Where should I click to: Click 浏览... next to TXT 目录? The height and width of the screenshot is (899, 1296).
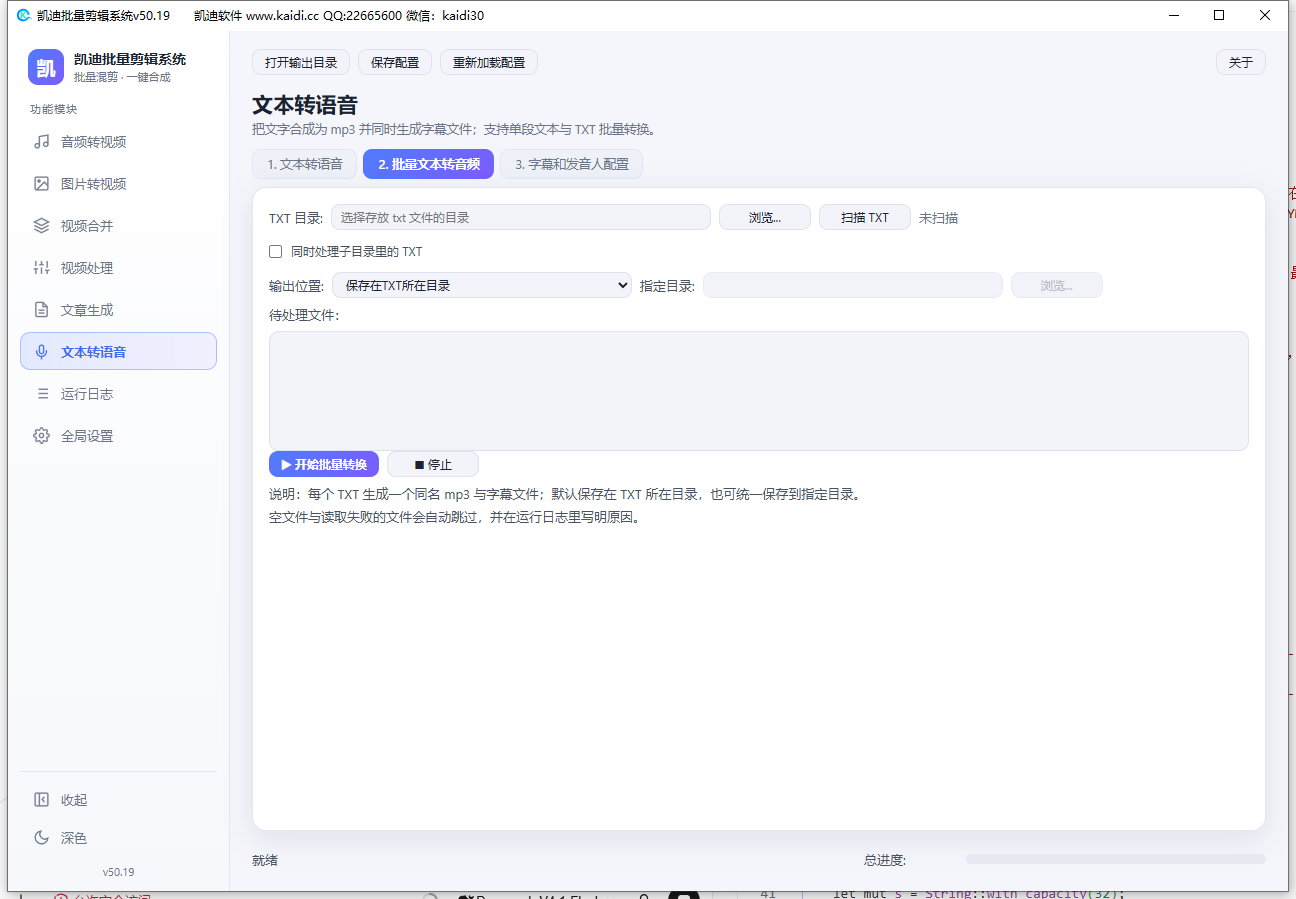tap(765, 217)
